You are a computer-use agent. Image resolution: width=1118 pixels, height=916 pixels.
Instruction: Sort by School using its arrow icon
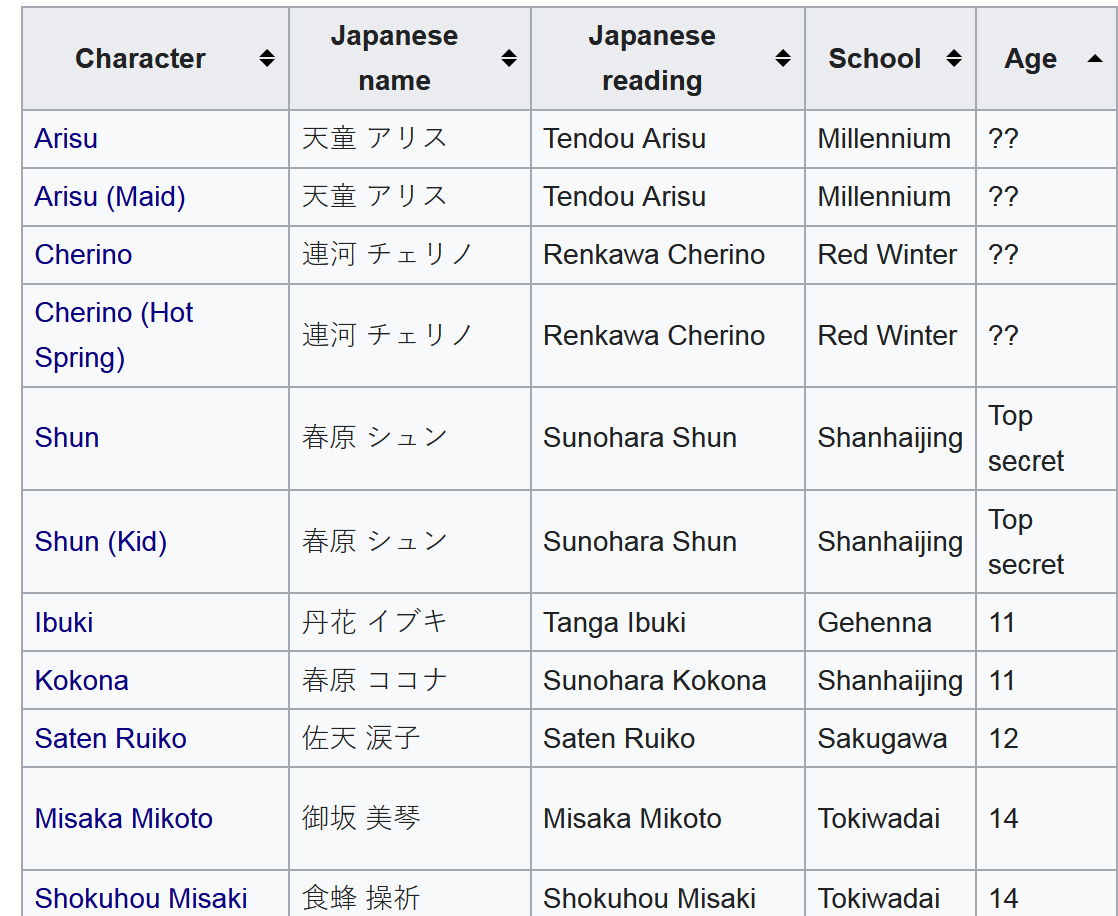pyautogui.click(x=954, y=59)
